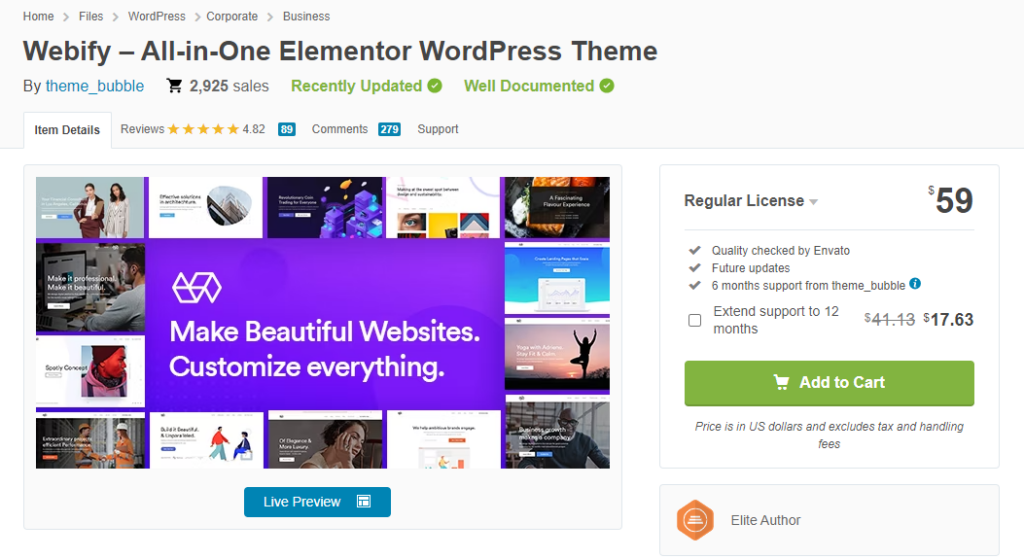Screen dimensions: 1024x558
Task: Click the yoga sunset demo thumbnail
Action: coord(557,355)
